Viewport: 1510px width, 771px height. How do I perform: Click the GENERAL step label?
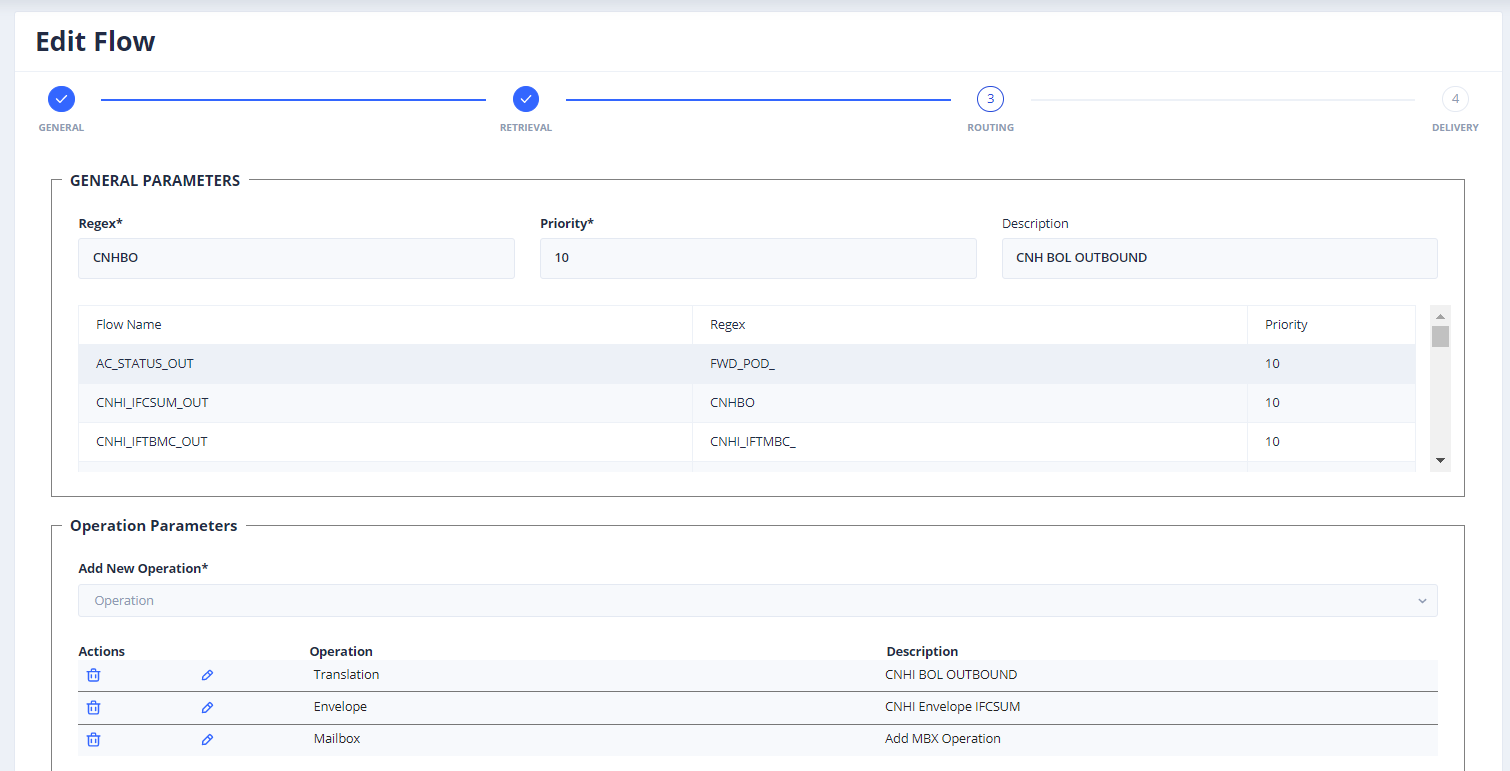coord(61,128)
